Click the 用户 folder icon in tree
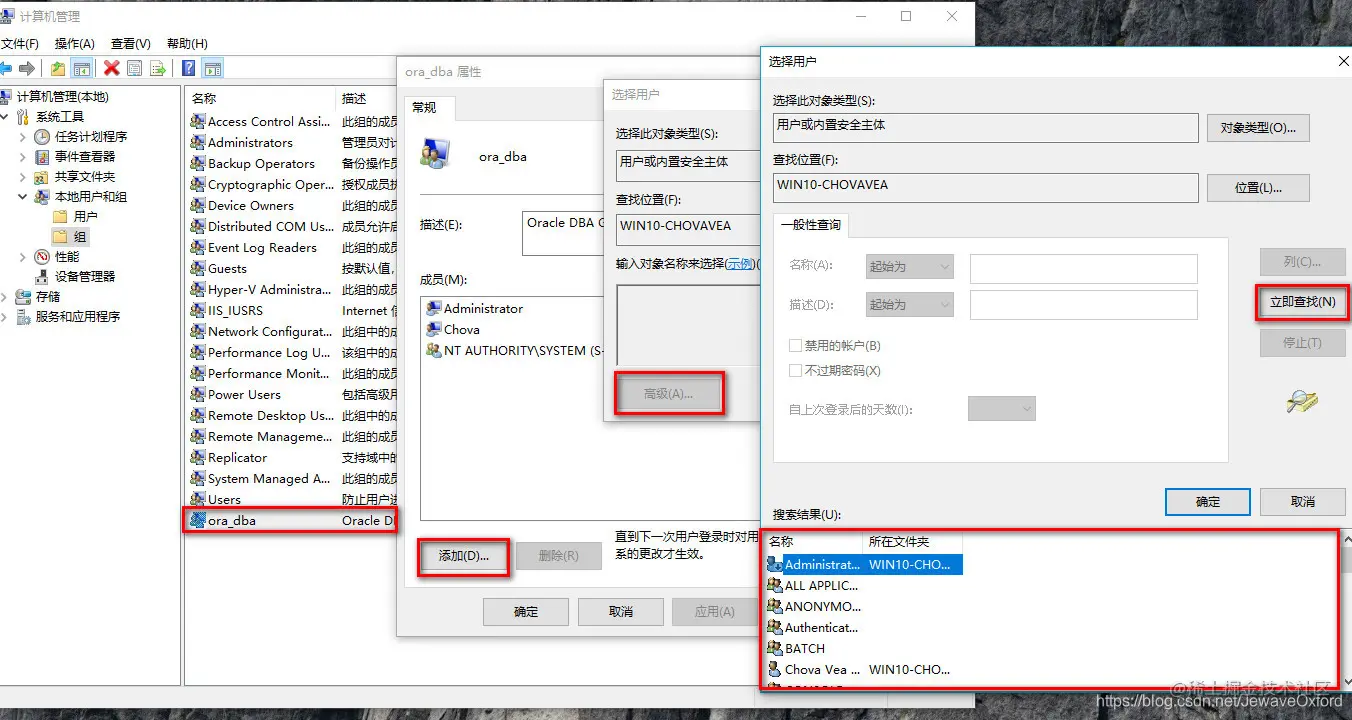Image resolution: width=1352 pixels, height=720 pixels. point(60,217)
